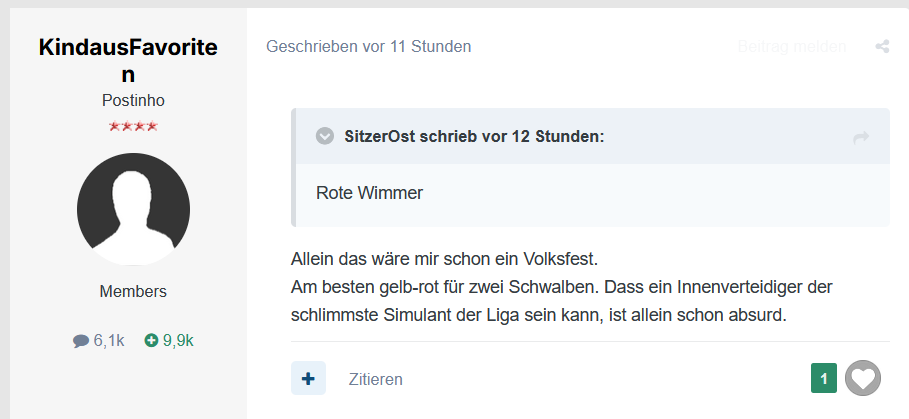This screenshot has height=419, width=909.
Task: Click the green 9,9k reputation icon
Action: (x=151, y=340)
